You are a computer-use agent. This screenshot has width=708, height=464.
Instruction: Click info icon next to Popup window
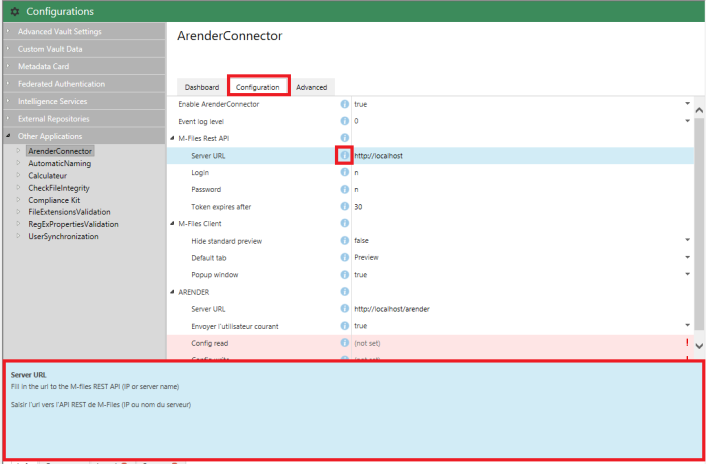tap(345, 274)
